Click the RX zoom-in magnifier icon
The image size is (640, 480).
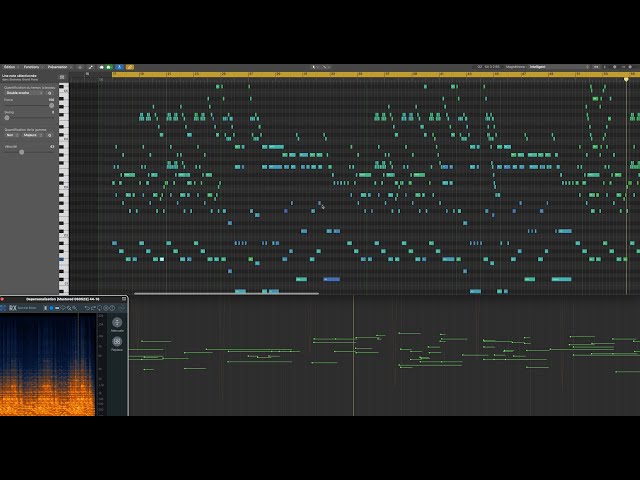[69, 308]
